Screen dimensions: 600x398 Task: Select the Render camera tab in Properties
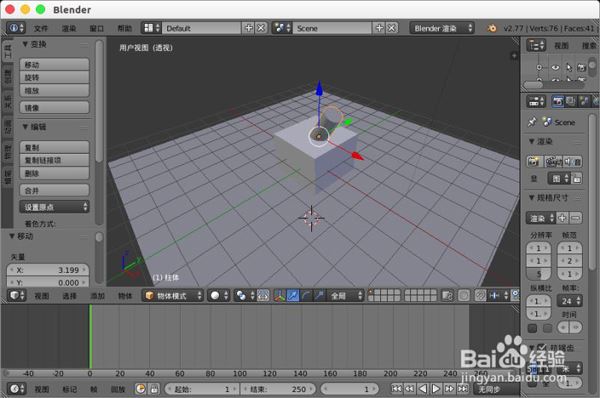click(558, 101)
